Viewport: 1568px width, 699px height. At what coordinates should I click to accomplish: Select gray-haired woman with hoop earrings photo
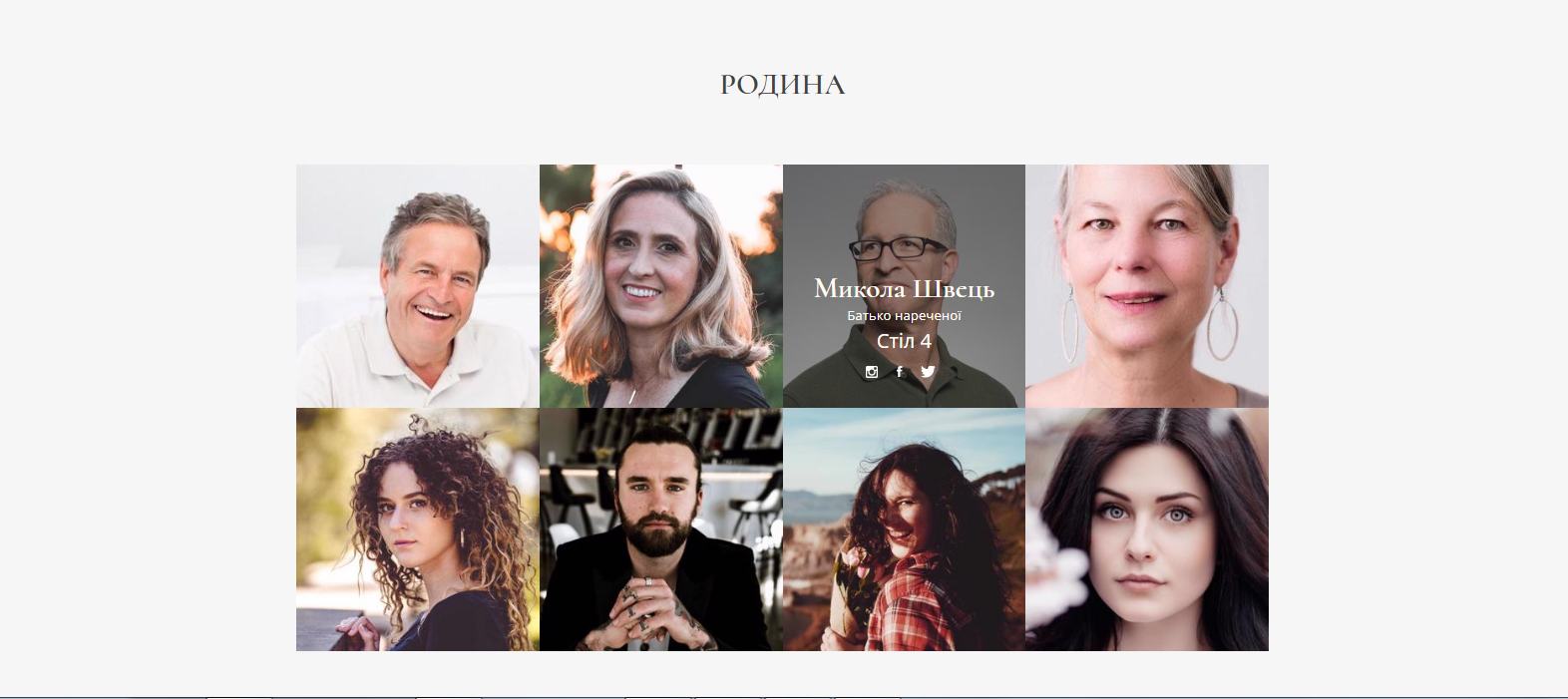(x=1147, y=286)
